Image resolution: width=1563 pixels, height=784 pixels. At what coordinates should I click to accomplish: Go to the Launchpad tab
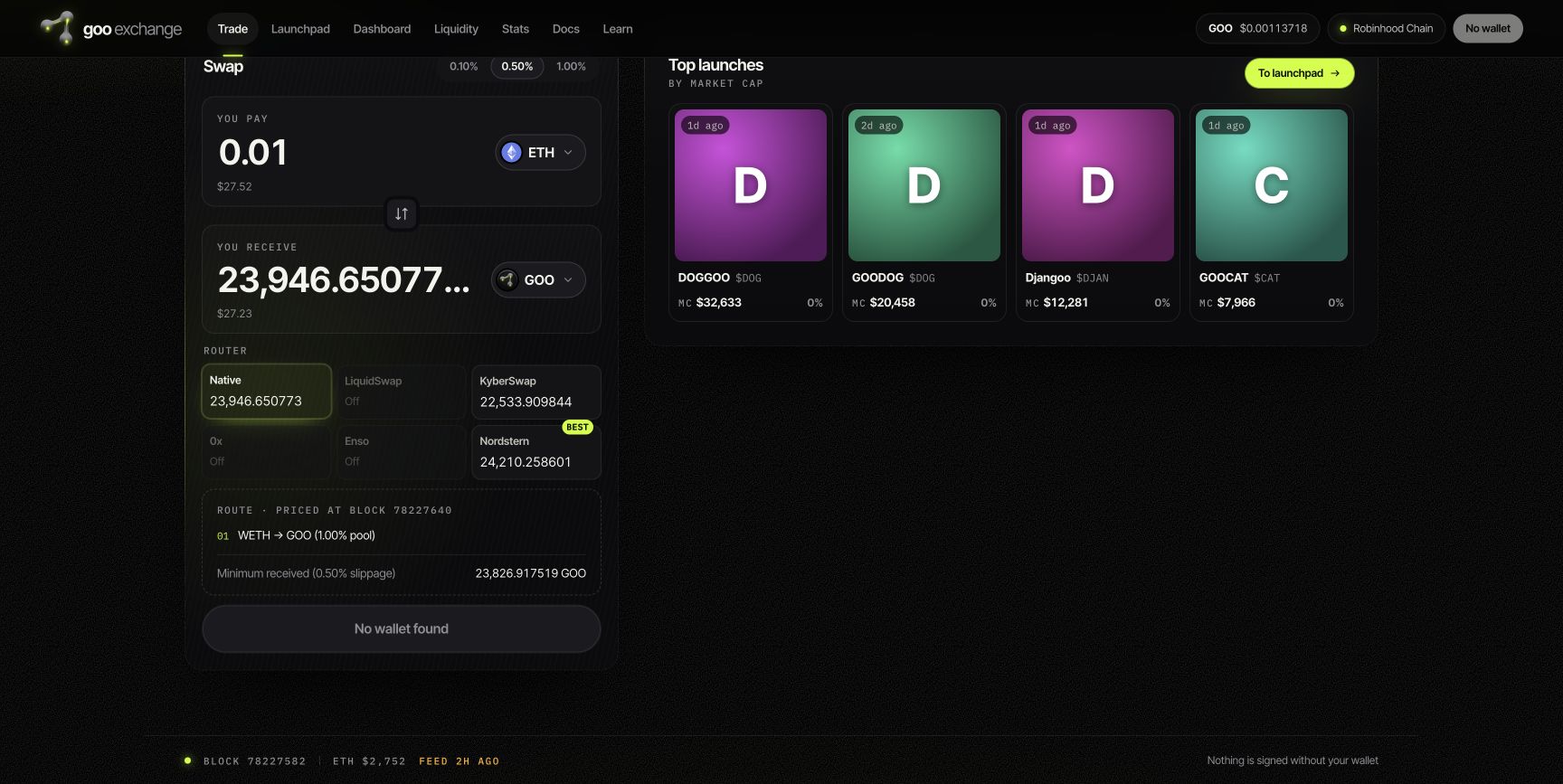[300, 29]
